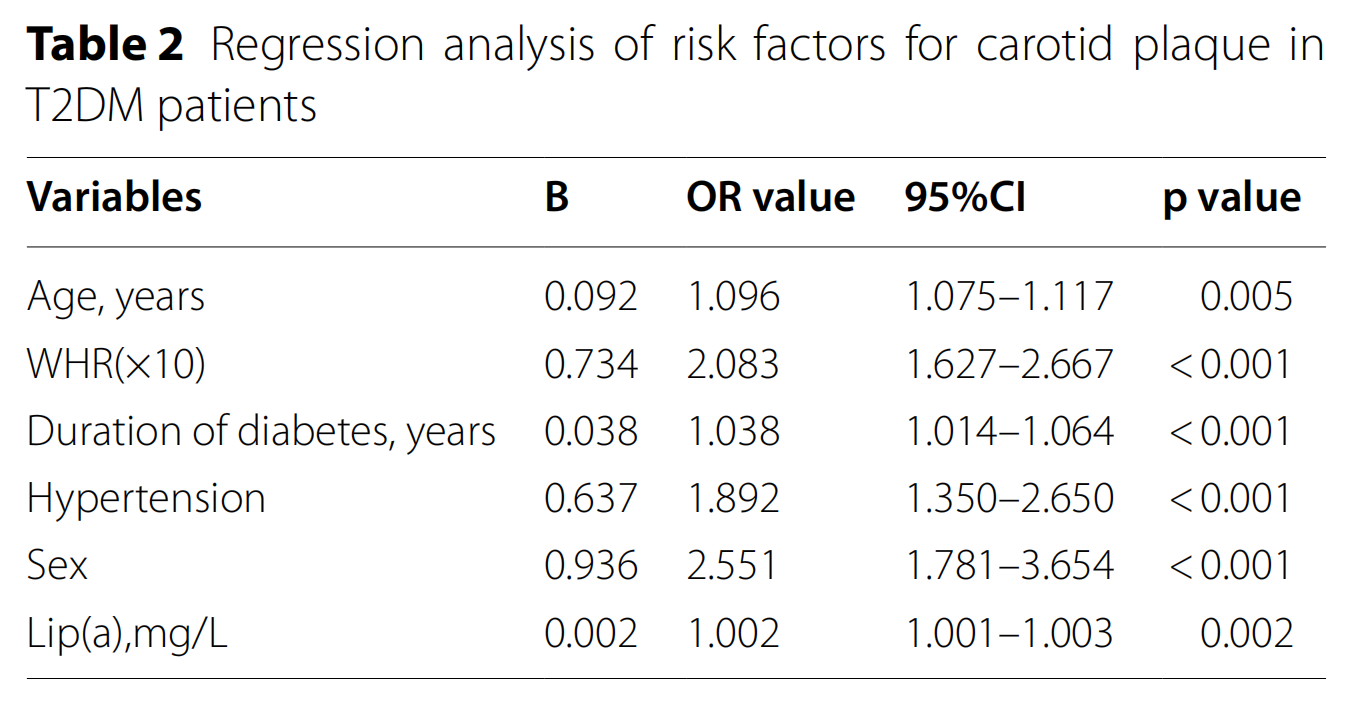Select the "WHR(×10)" row label
The width and height of the screenshot is (1372, 704).
(116, 364)
